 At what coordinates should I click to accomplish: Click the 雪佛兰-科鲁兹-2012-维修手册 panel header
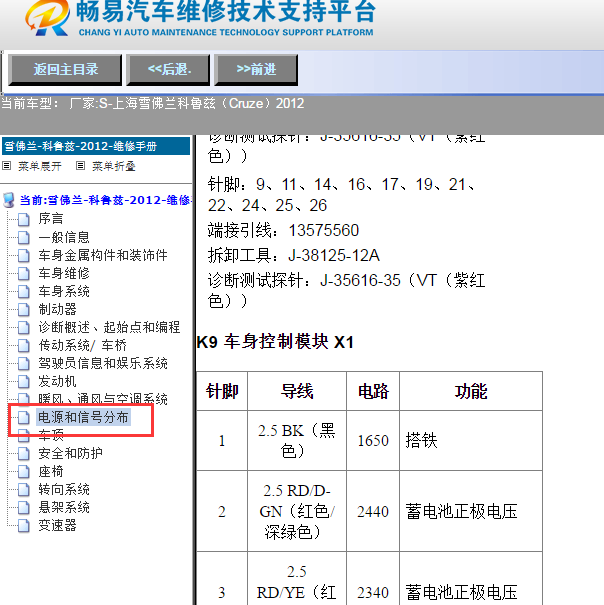pos(96,146)
